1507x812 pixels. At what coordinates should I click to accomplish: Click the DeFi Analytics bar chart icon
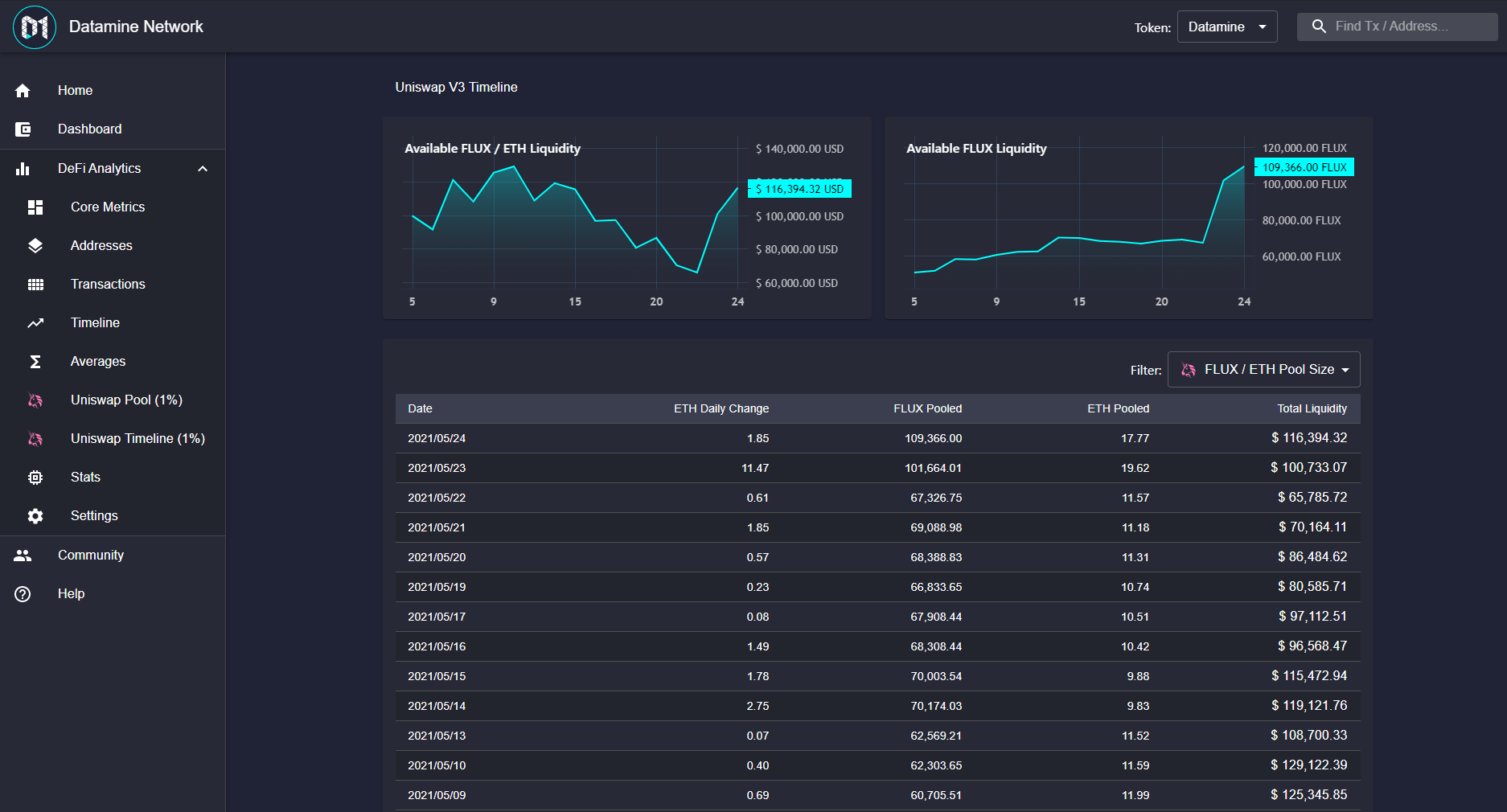(23, 169)
